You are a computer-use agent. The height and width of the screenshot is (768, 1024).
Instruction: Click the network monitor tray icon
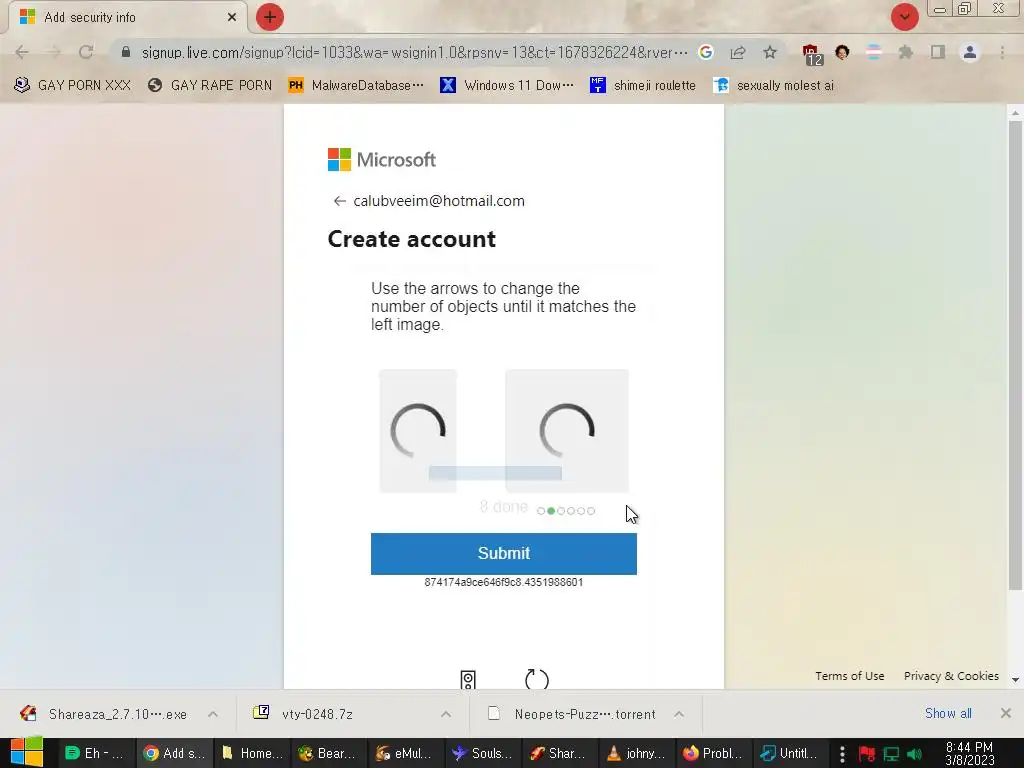[891, 754]
